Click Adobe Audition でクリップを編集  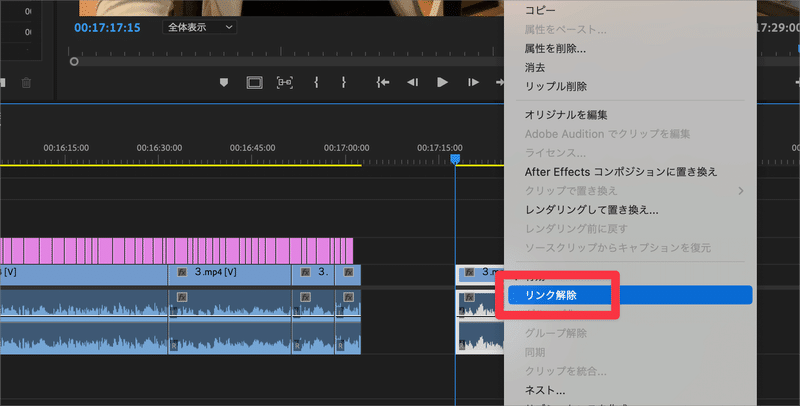pos(607,134)
